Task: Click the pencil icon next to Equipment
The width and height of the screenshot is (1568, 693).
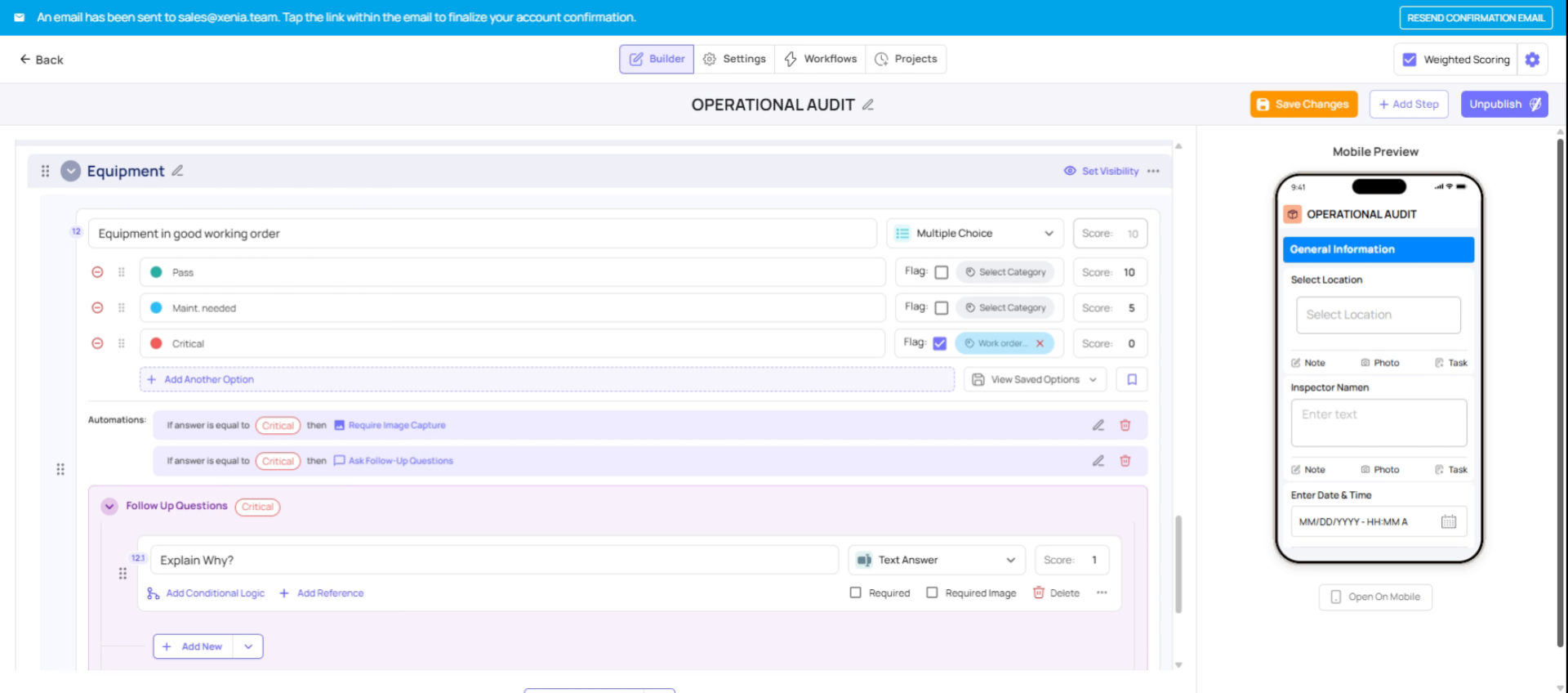Action: pos(177,171)
